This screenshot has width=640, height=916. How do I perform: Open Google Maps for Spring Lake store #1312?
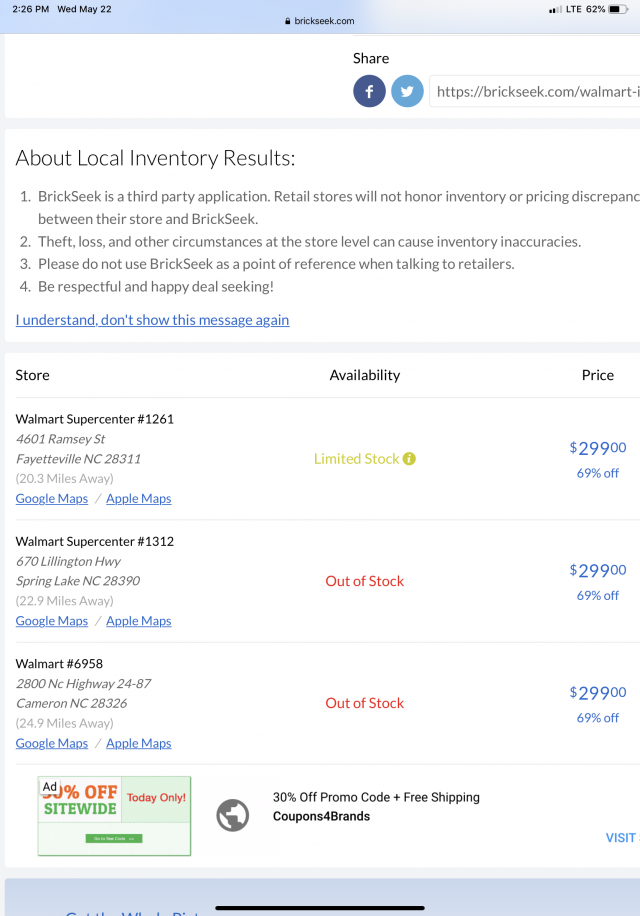(52, 620)
